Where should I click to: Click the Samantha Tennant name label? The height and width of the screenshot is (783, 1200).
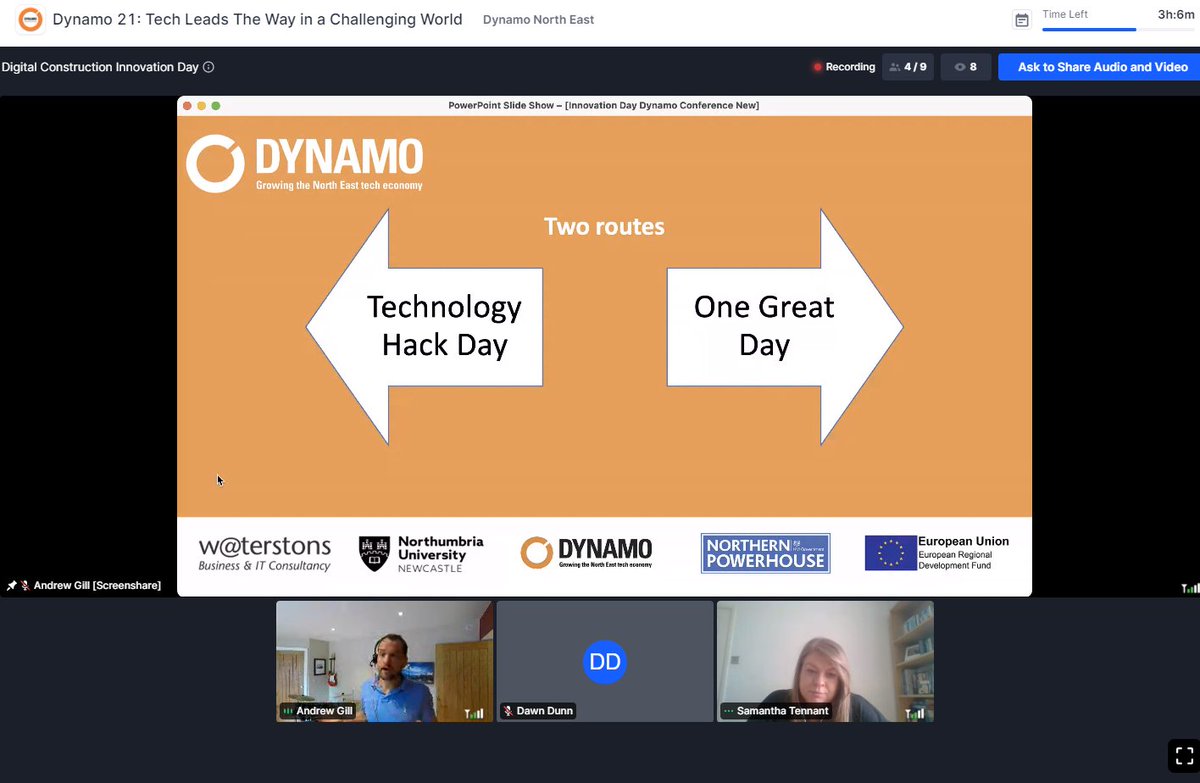pyautogui.click(x=781, y=711)
